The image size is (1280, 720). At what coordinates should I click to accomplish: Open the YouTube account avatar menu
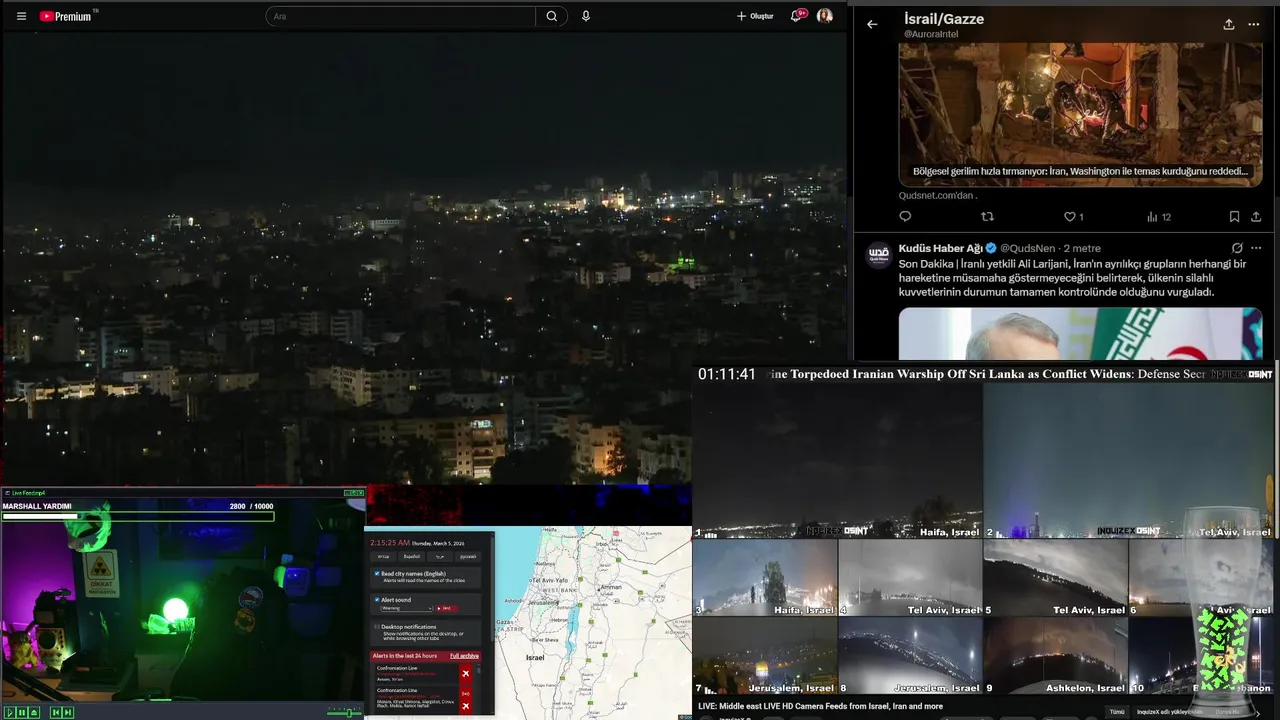point(825,16)
